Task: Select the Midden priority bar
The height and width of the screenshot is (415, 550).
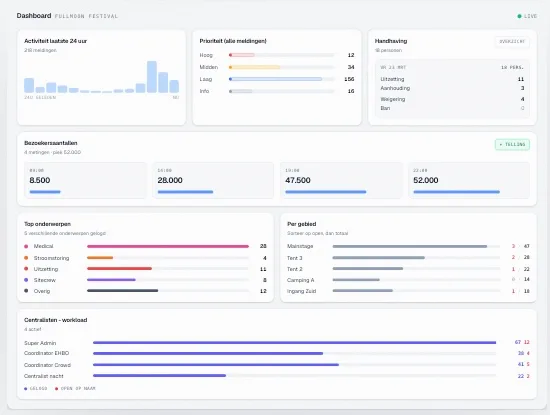Action: pyautogui.click(x=282, y=67)
